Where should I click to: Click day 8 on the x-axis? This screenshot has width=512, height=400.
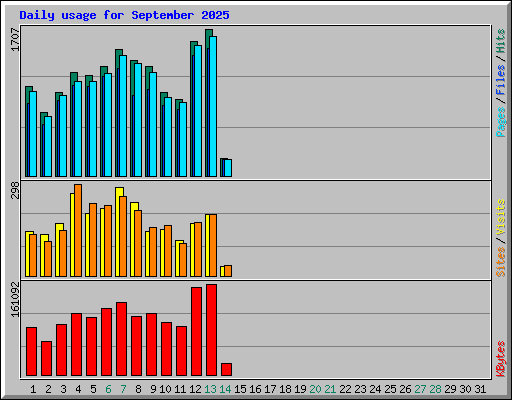[138, 389]
